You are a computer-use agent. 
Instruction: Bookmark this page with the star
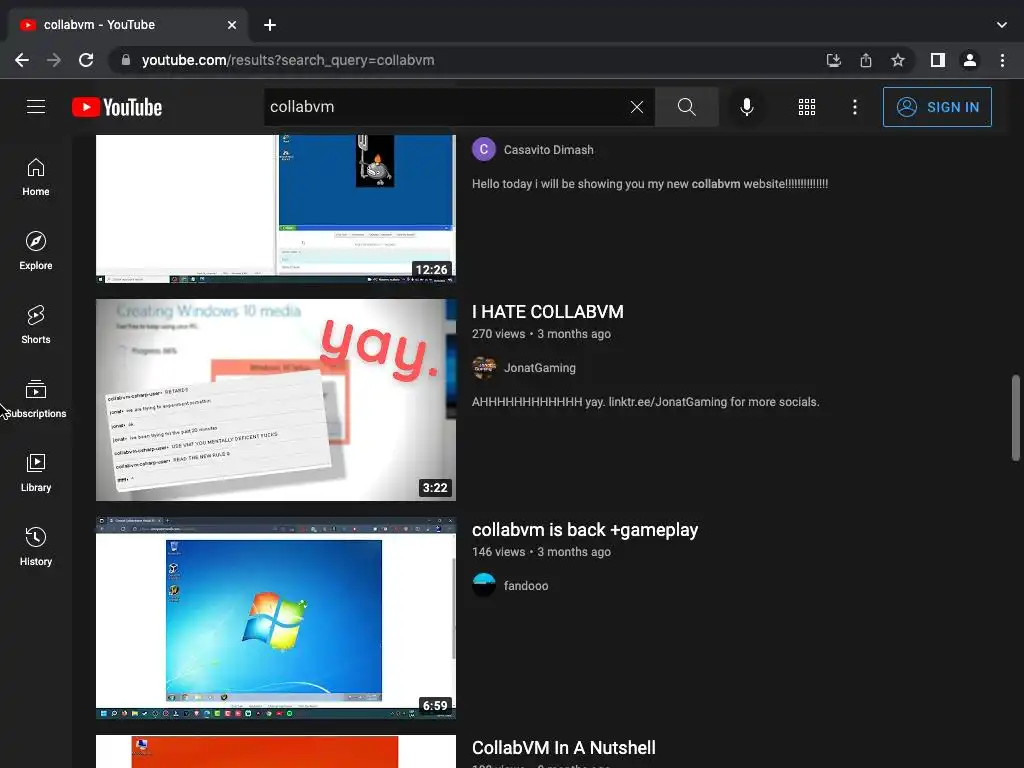point(898,60)
